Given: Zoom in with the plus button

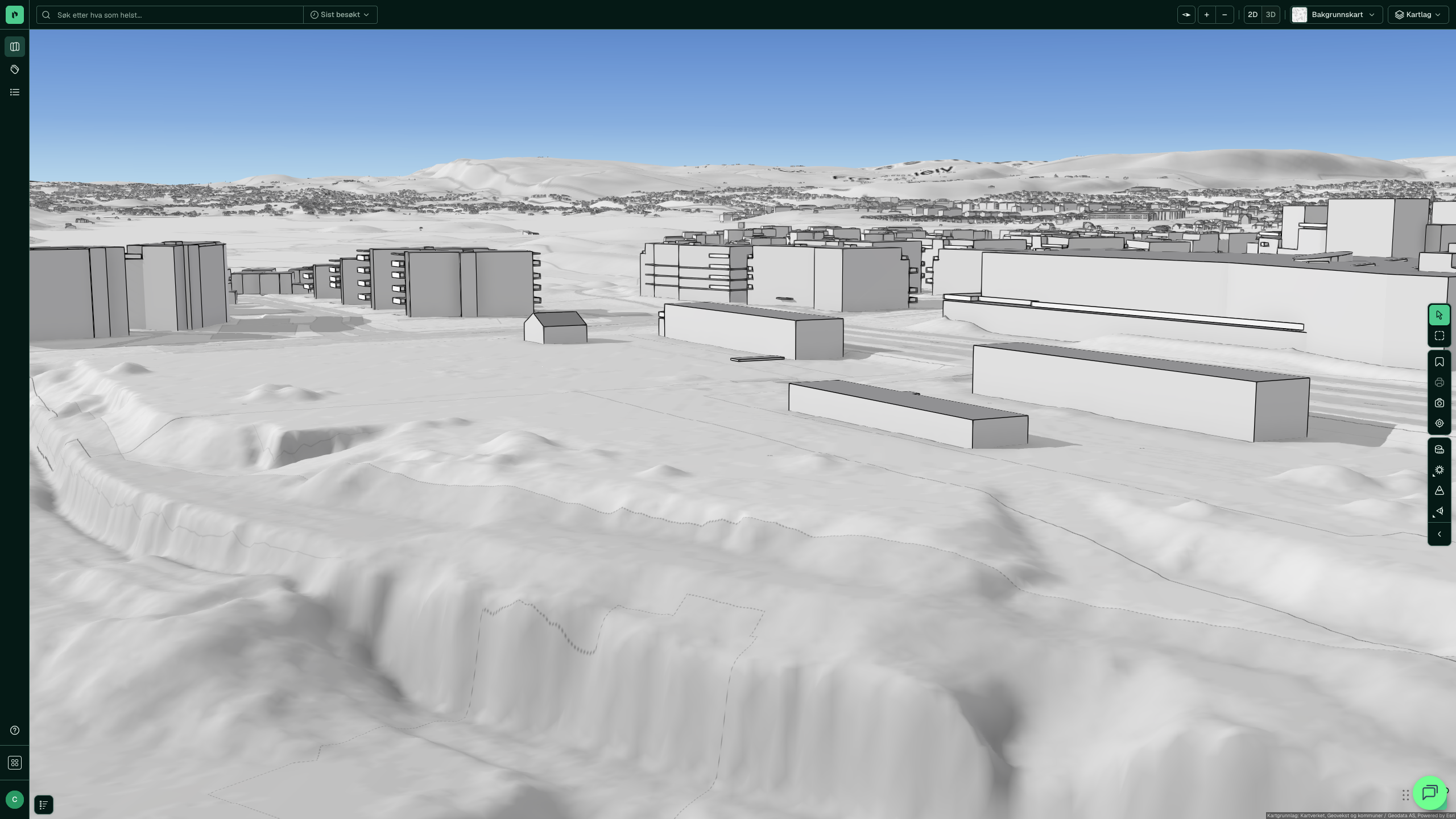Looking at the screenshot, I should 1206,15.
